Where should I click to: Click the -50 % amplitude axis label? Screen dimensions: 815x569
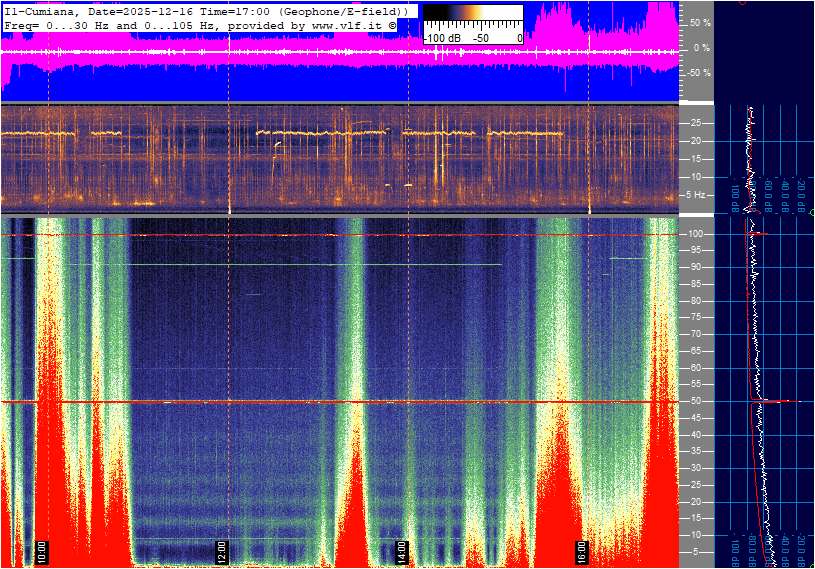tap(697, 73)
